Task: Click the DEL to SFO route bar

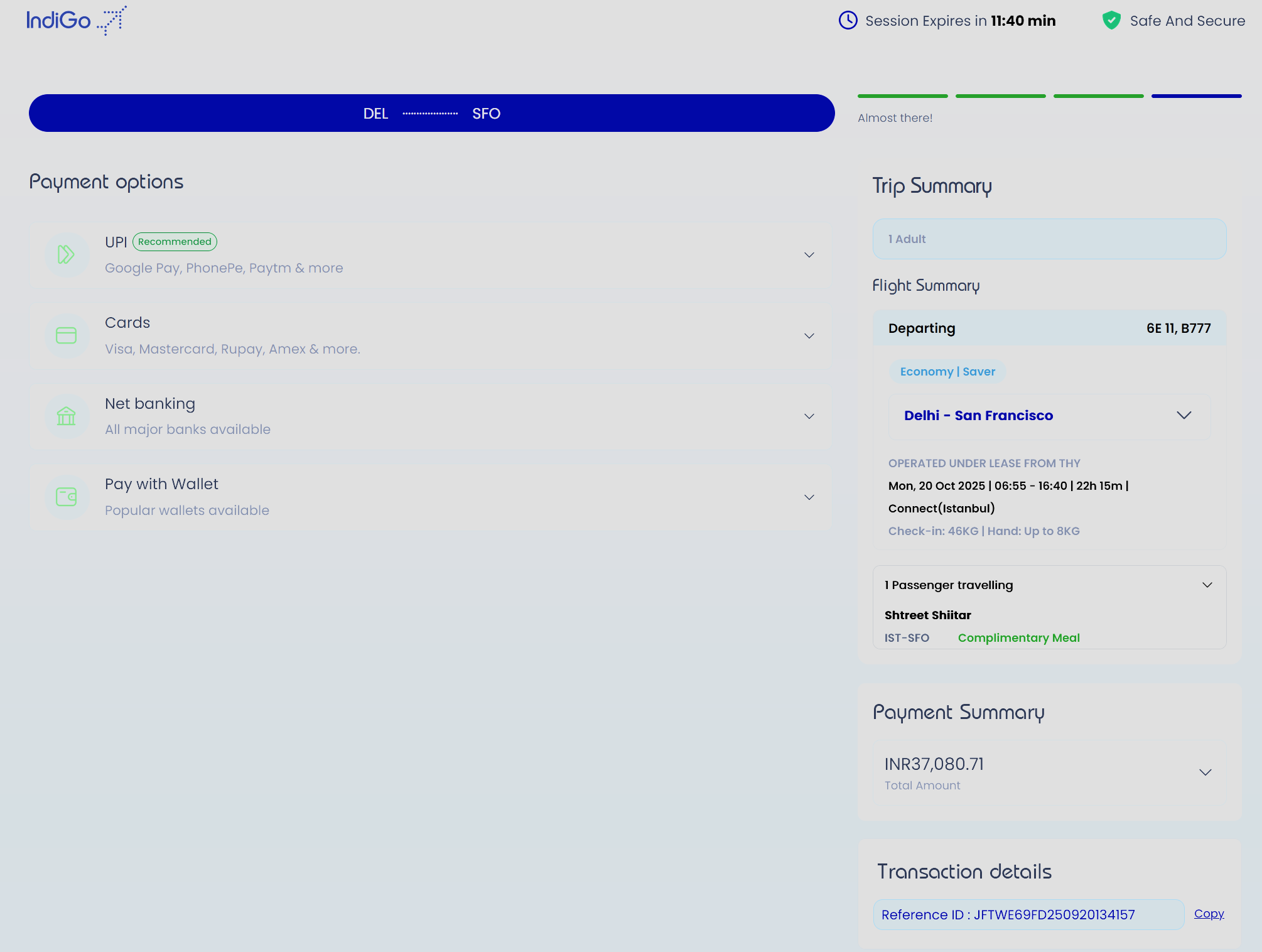Action: tap(431, 113)
